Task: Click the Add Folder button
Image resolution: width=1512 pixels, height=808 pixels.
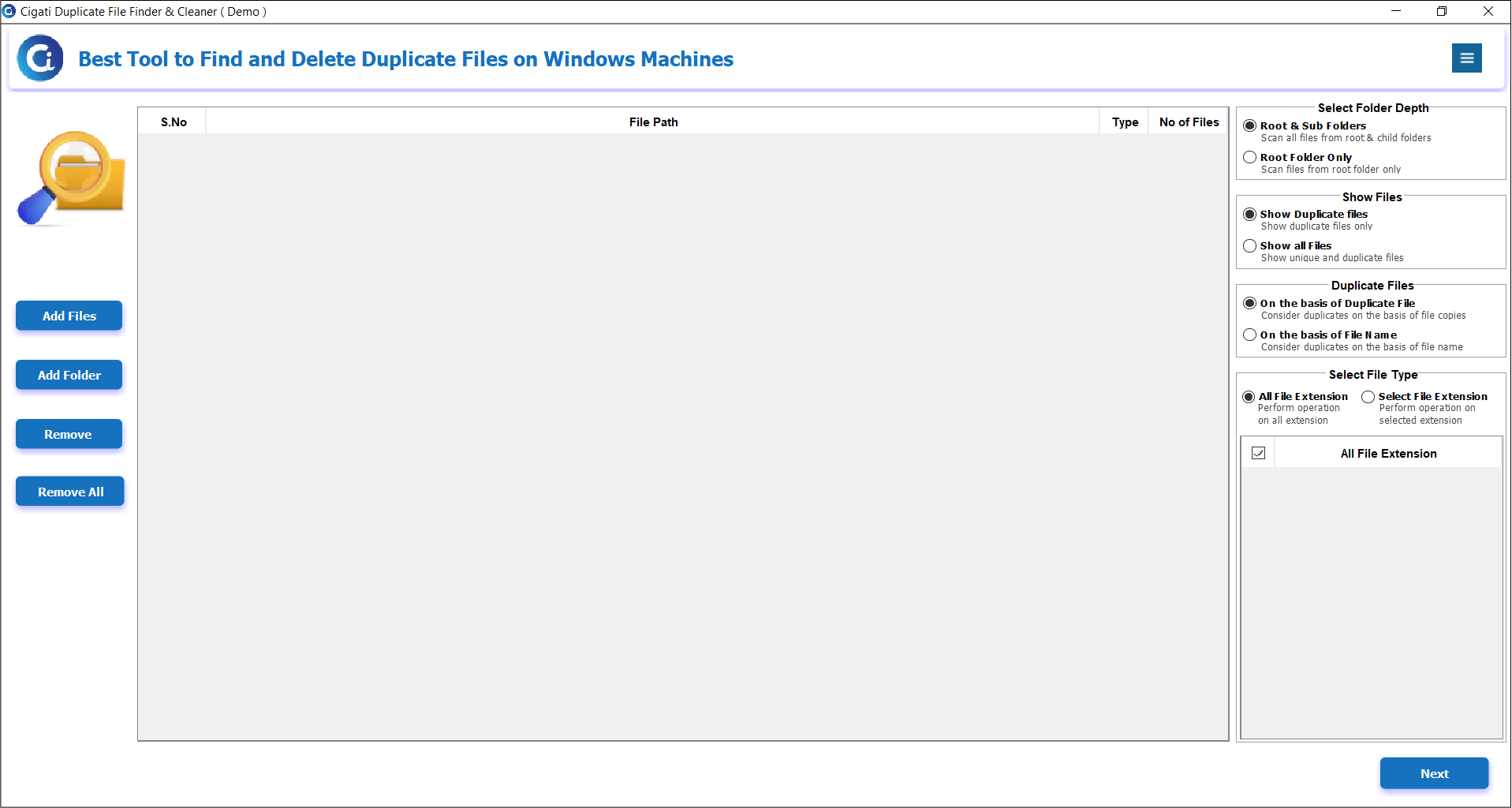Action: 69,375
